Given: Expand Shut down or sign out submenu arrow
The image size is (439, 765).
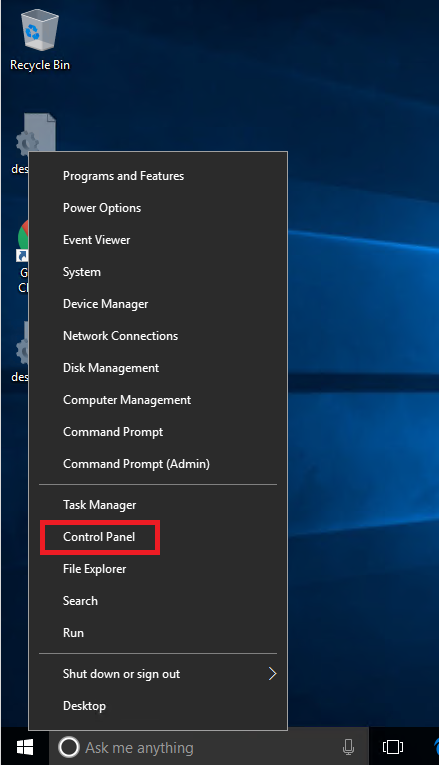Looking at the screenshot, I should [x=272, y=674].
